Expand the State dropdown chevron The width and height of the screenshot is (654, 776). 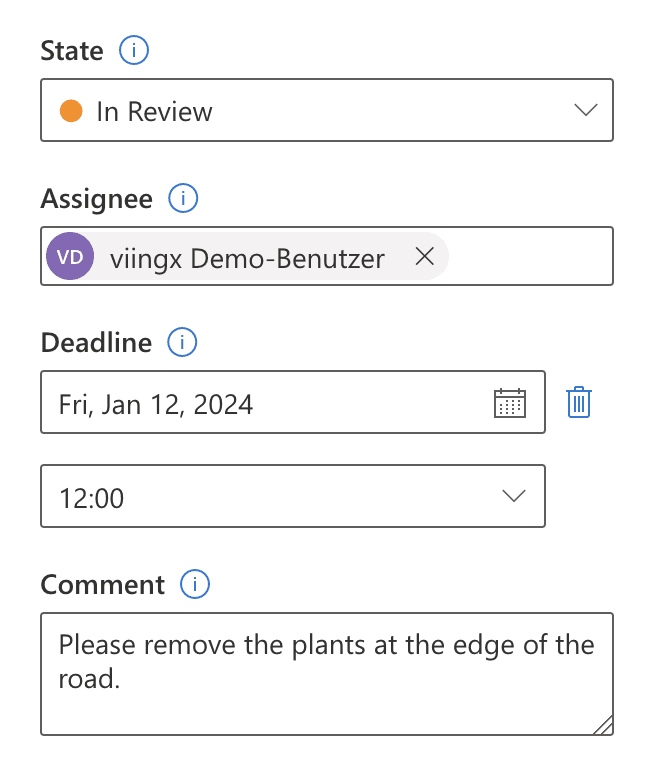(586, 110)
